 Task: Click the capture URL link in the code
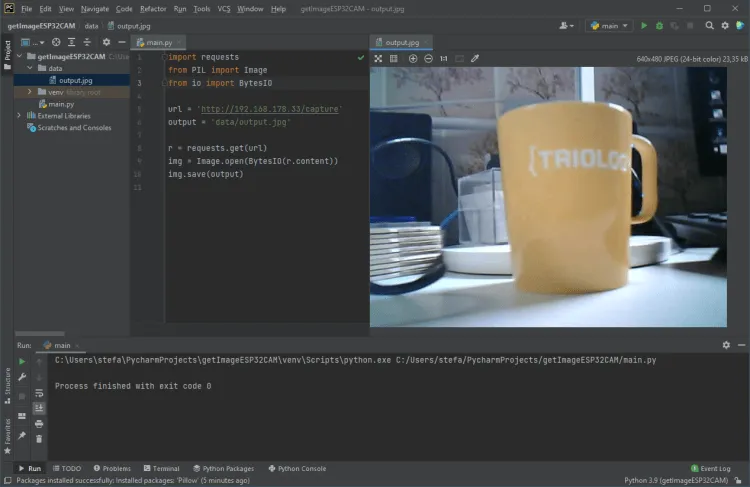(x=270, y=109)
